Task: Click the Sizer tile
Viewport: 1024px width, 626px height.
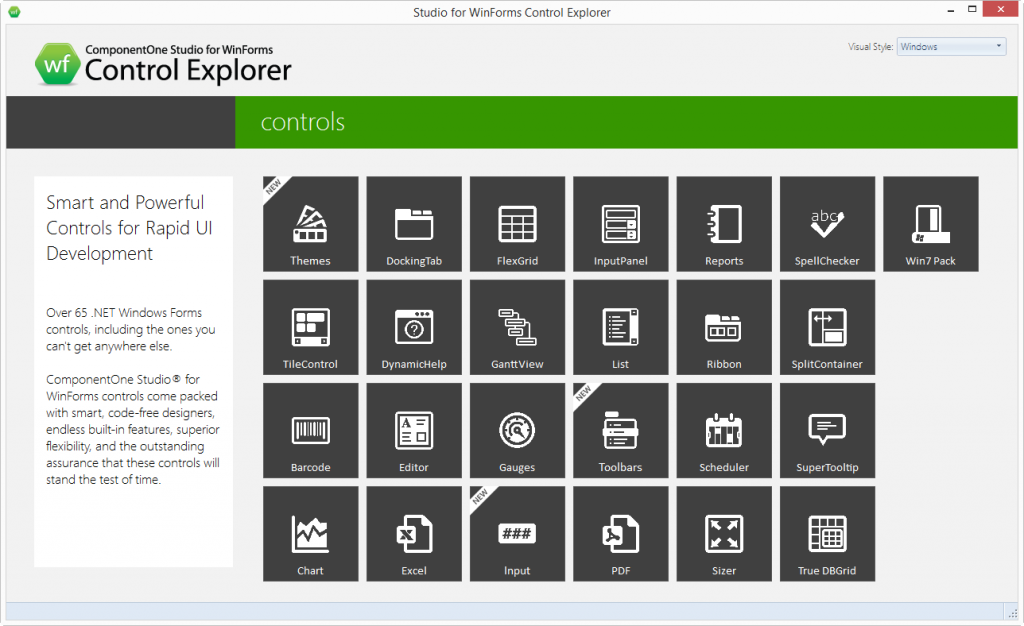Action: click(x=724, y=534)
